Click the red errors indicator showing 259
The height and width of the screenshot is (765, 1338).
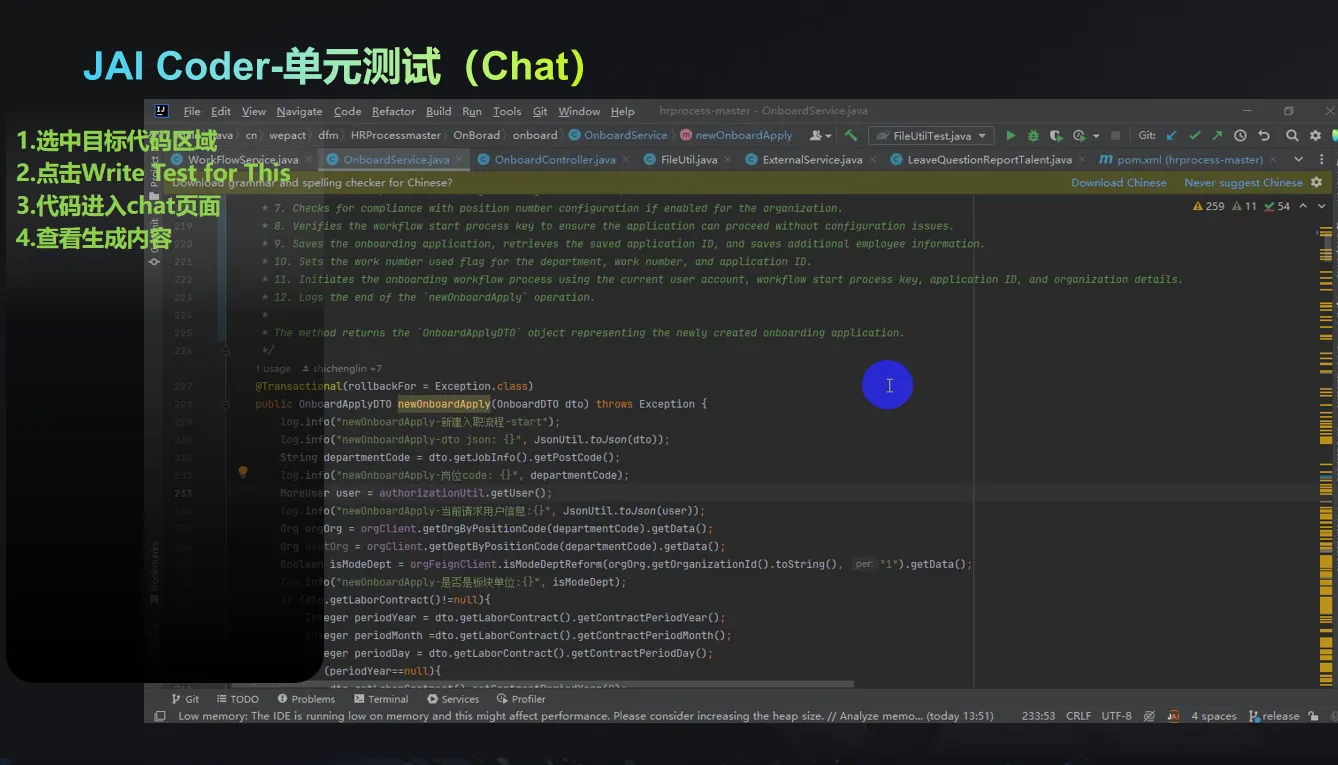[1208, 206]
